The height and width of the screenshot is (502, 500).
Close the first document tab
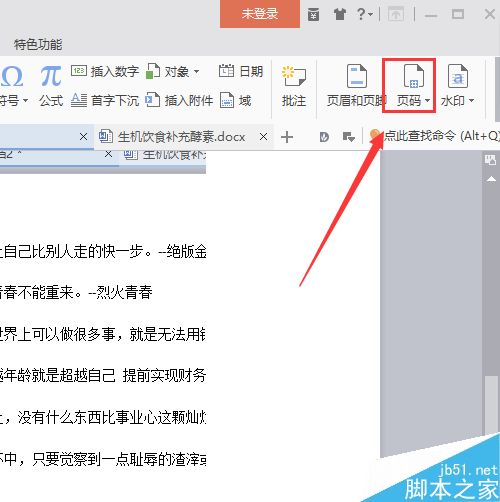pos(83,137)
